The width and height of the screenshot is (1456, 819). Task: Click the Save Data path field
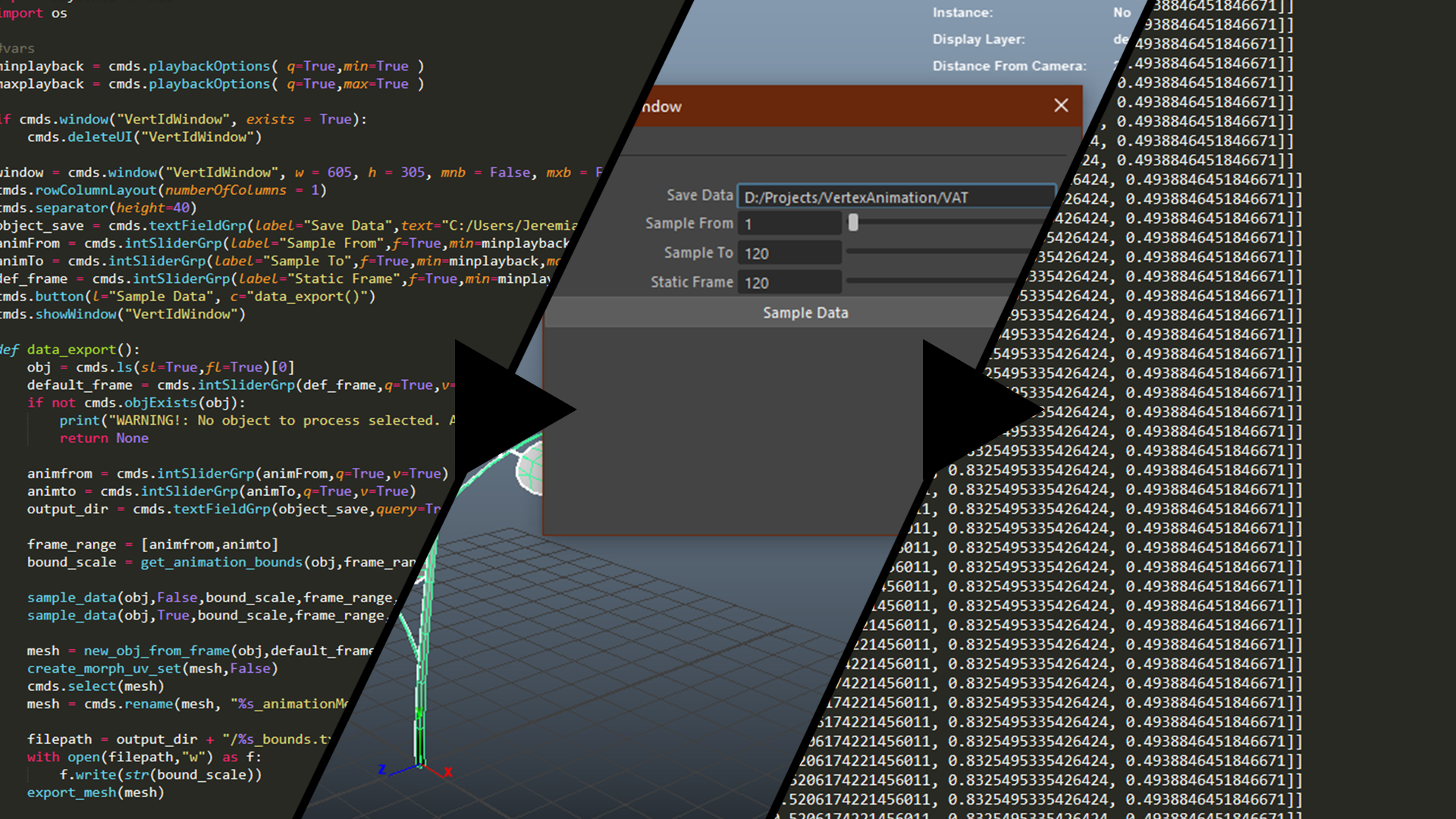point(895,197)
